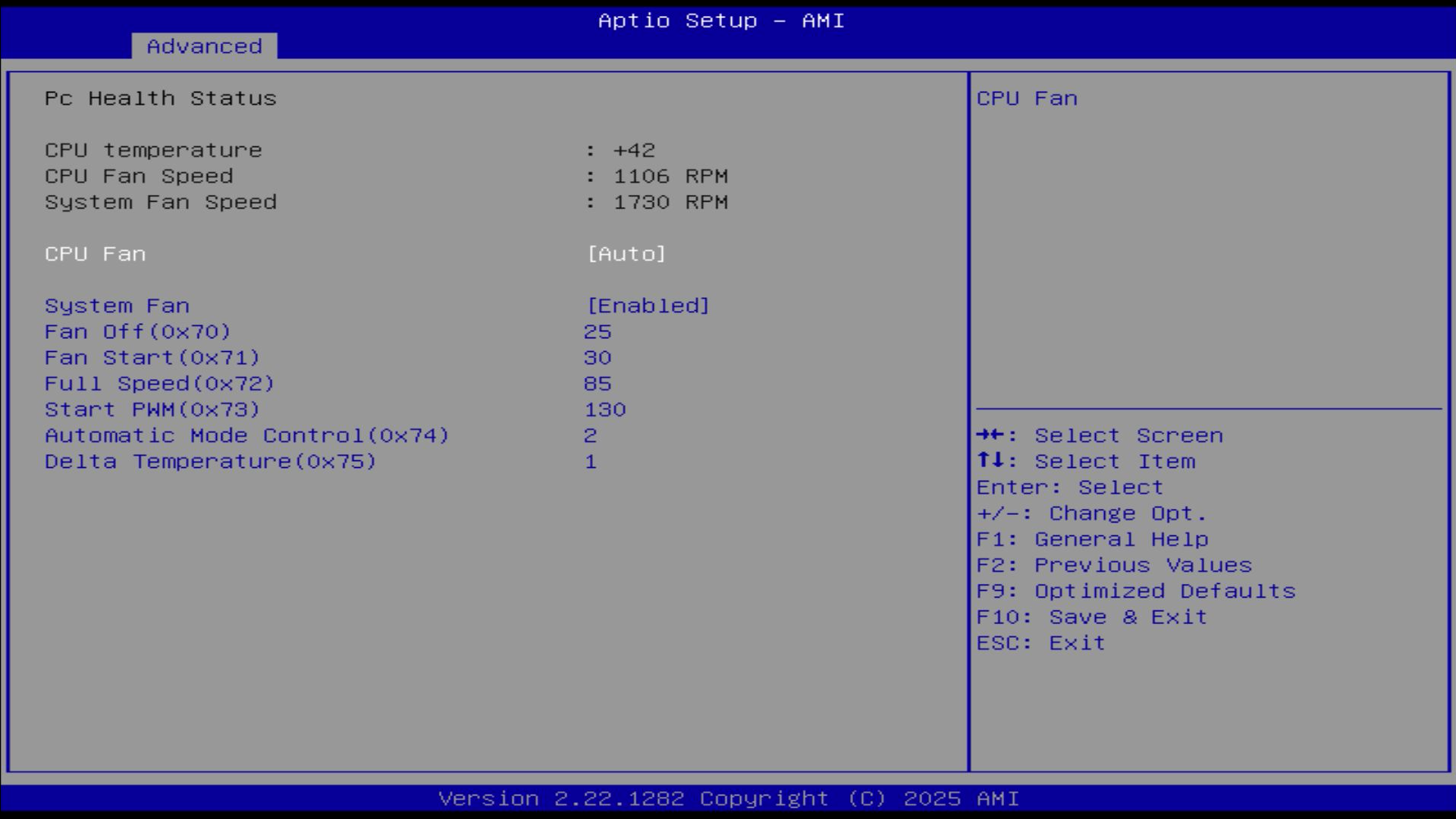The width and height of the screenshot is (1456, 819).
Task: Open the Advanced tab
Action: coord(204,46)
